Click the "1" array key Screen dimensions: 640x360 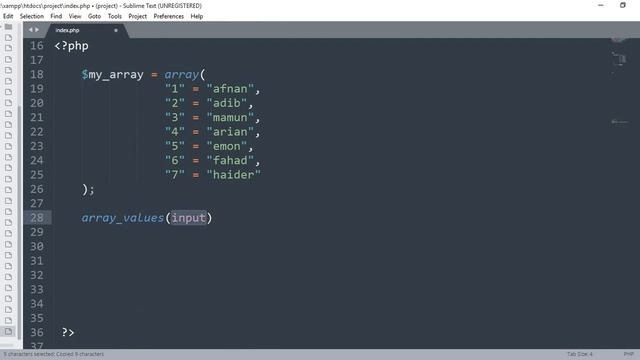[x=175, y=89]
